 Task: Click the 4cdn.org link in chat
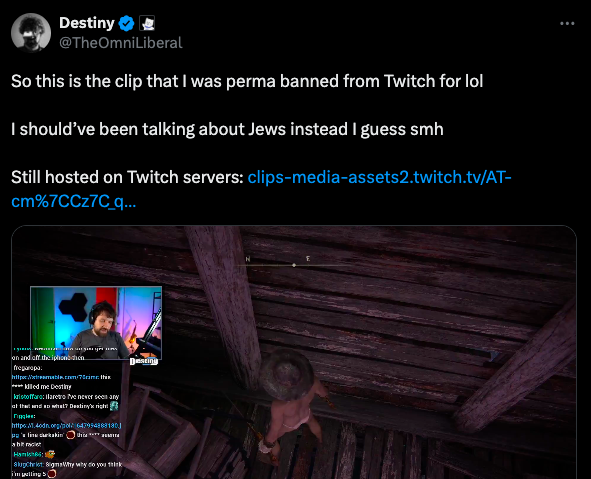(x=66, y=425)
